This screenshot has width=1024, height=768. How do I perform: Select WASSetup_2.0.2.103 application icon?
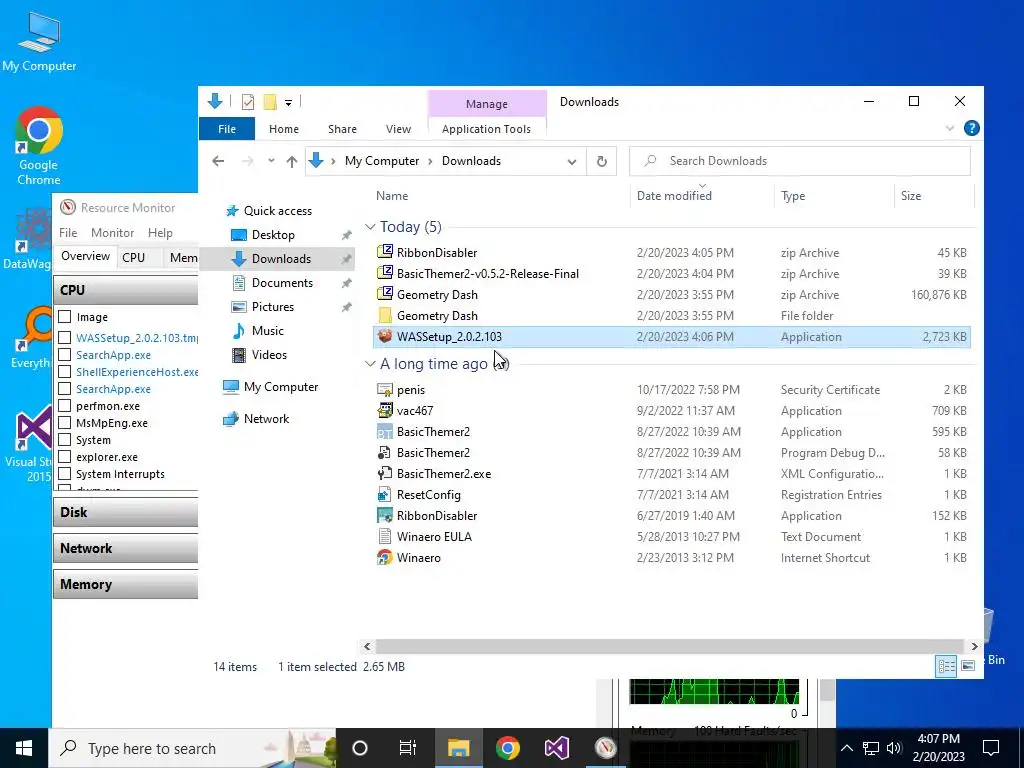[x=385, y=336]
